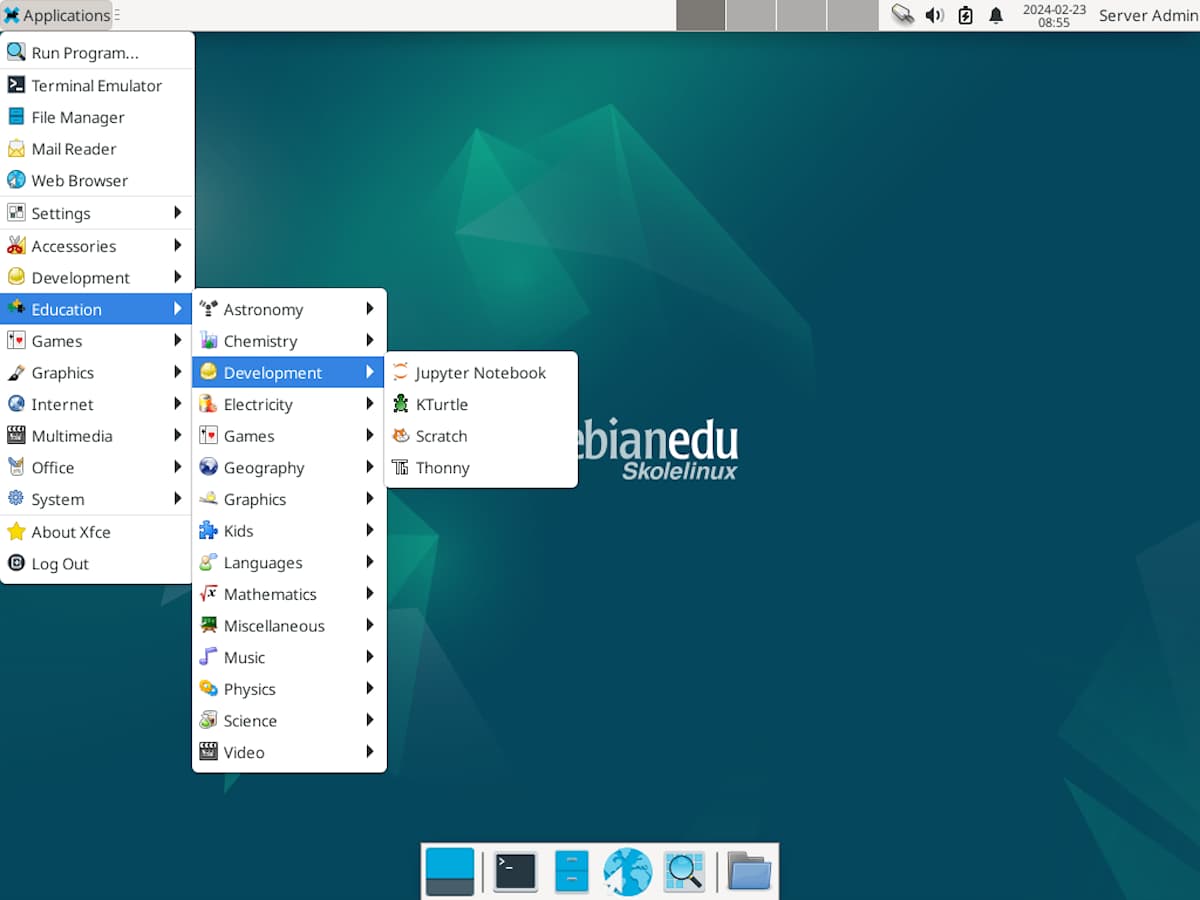Click the web browser globe in dock
This screenshot has width=1200, height=900.
(x=627, y=871)
